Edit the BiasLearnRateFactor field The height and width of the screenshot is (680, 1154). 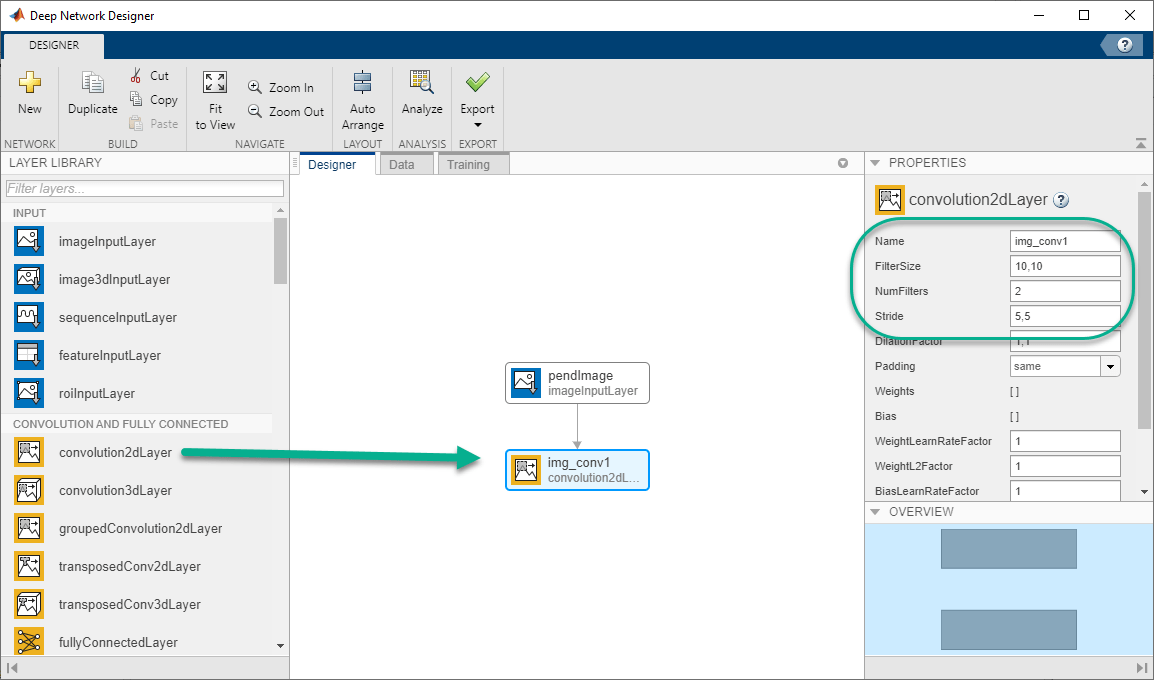point(1065,491)
